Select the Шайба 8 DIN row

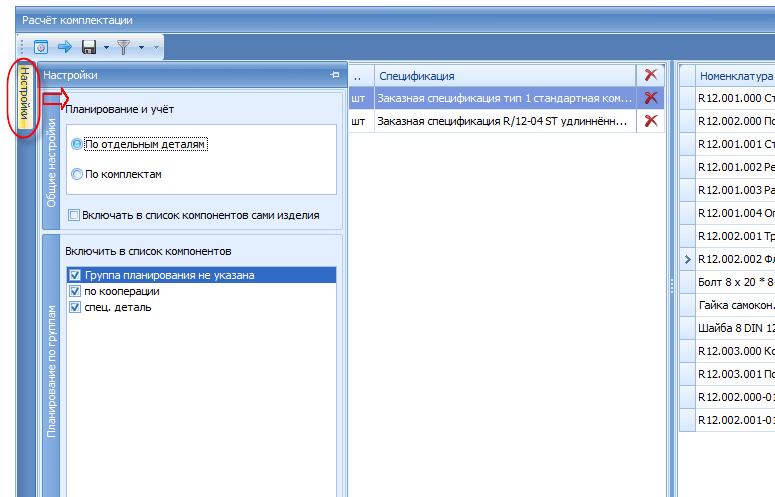point(735,328)
